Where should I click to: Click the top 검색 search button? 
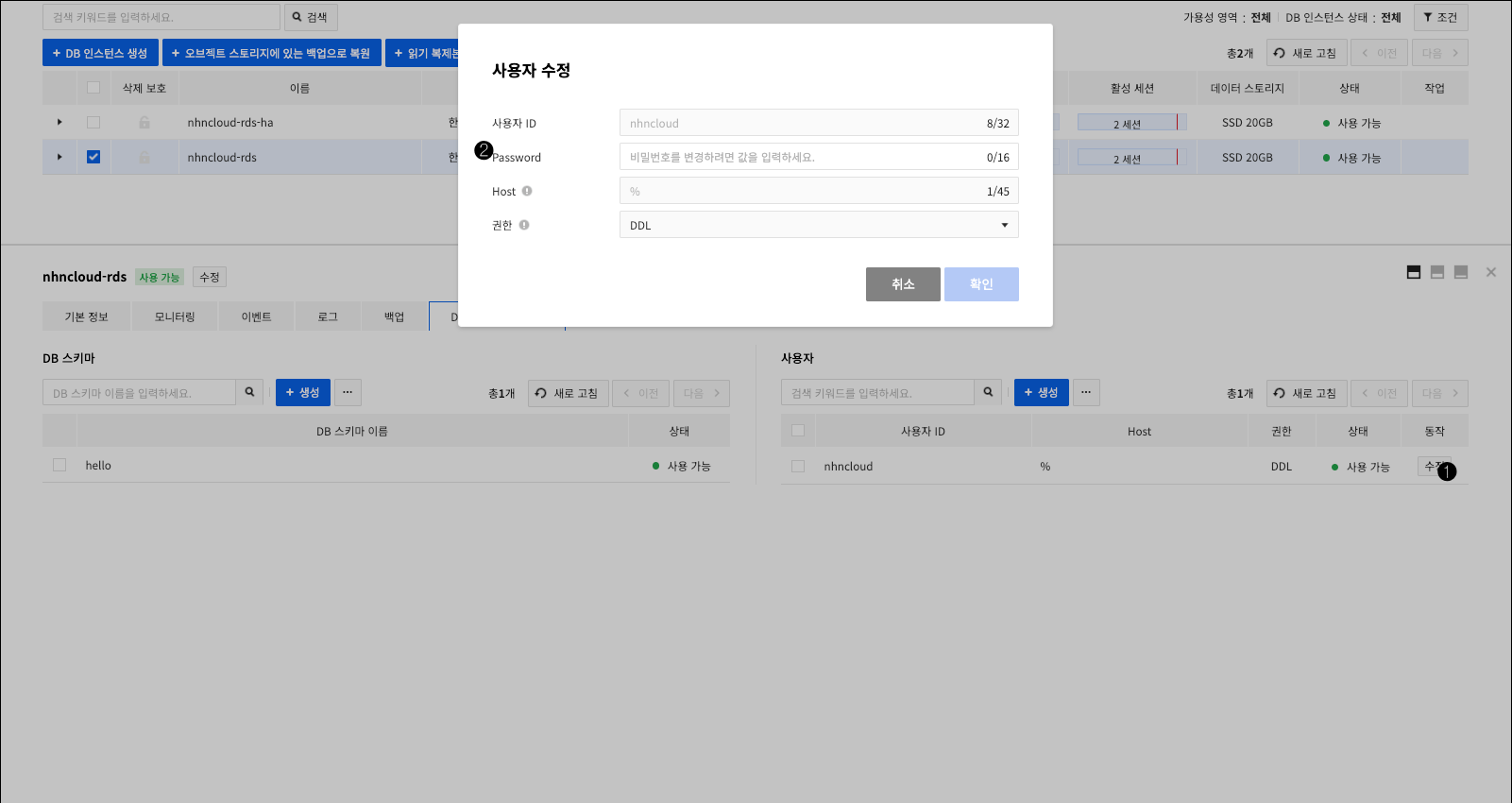coord(311,17)
